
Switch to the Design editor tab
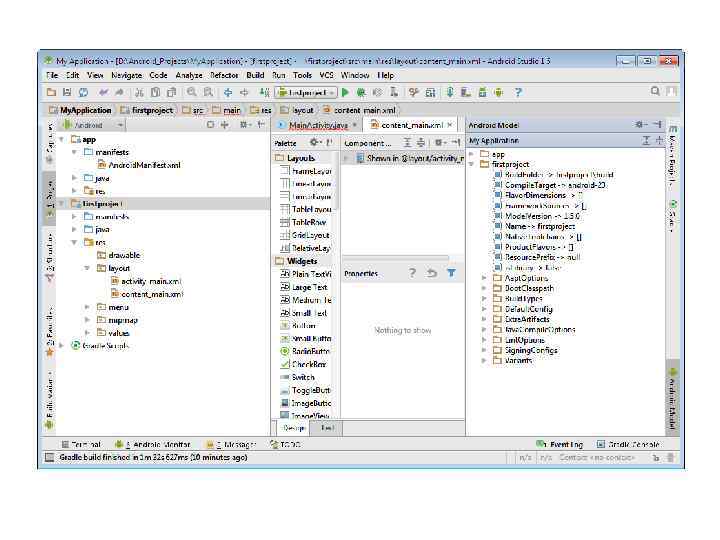tap(294, 428)
